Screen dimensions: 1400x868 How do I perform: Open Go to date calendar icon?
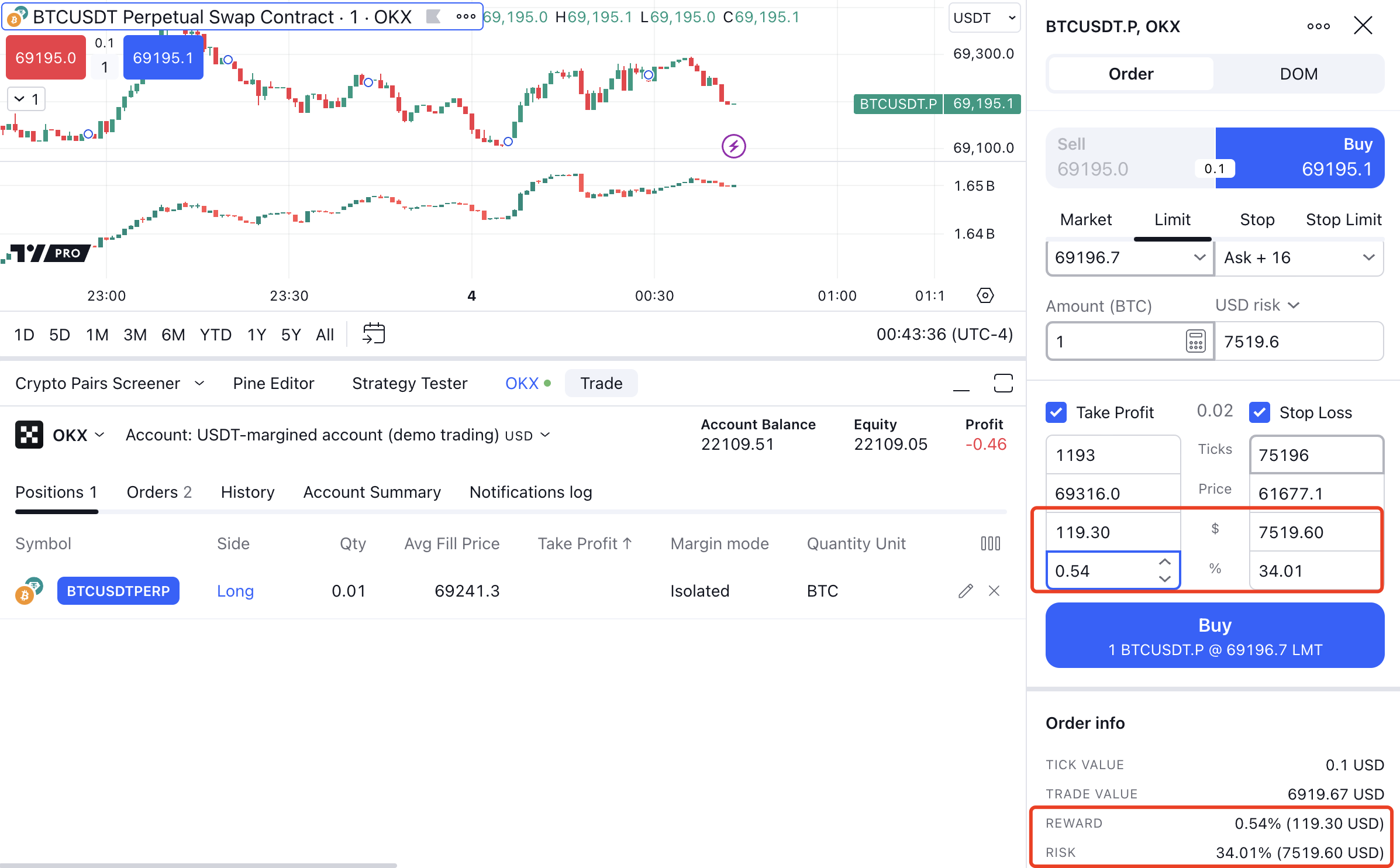[374, 334]
